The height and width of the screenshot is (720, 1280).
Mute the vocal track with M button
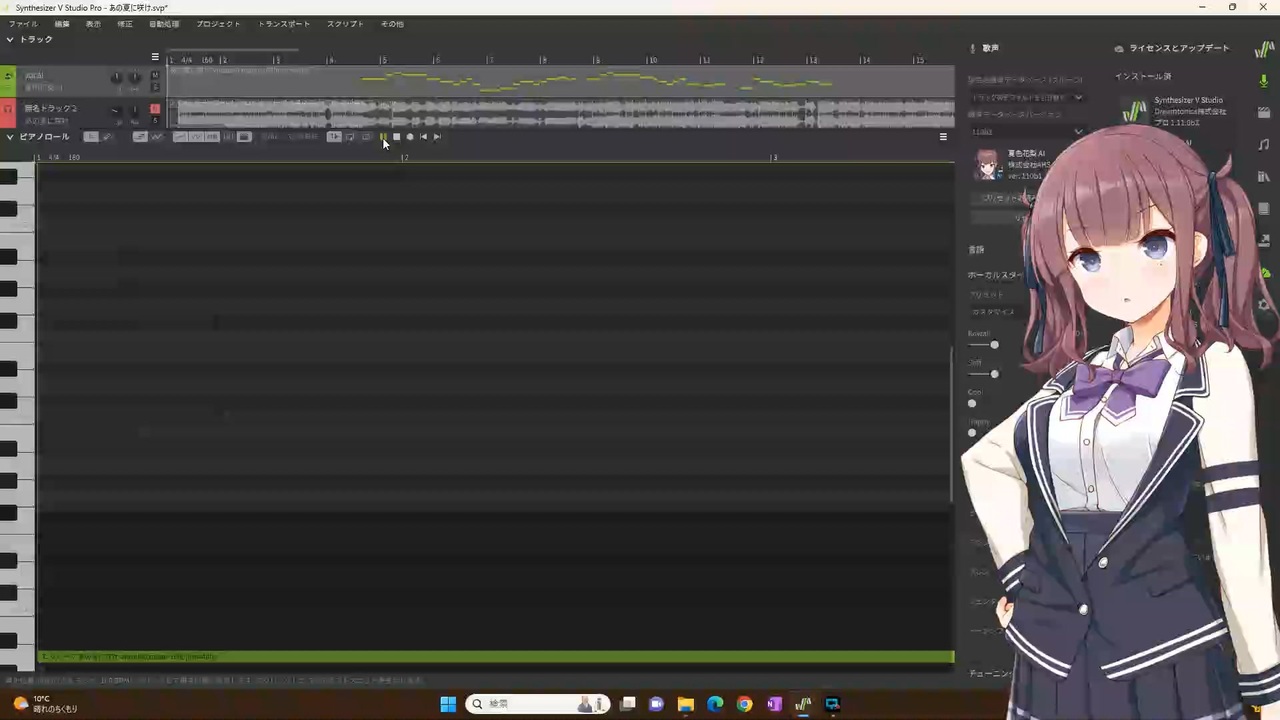pyautogui.click(x=155, y=76)
